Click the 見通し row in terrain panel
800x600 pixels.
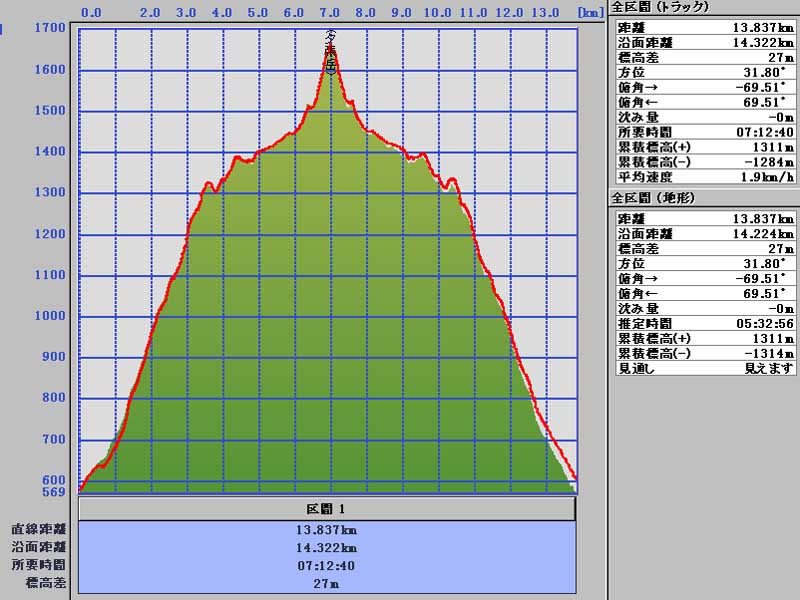(x=705, y=368)
